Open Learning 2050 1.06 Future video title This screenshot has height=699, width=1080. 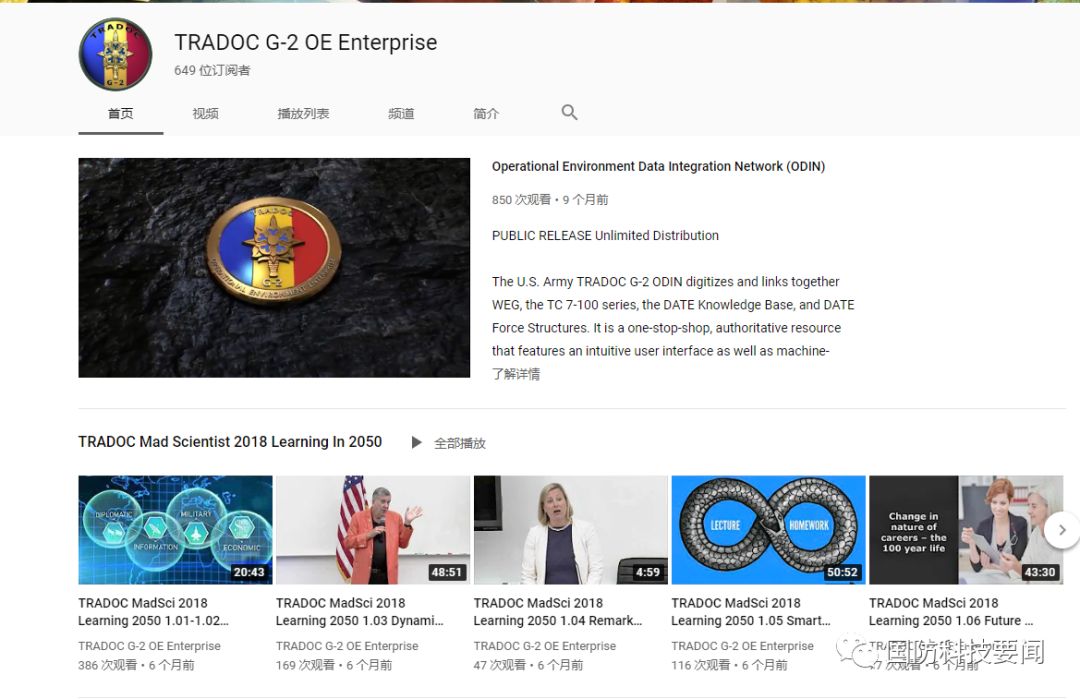click(x=951, y=612)
